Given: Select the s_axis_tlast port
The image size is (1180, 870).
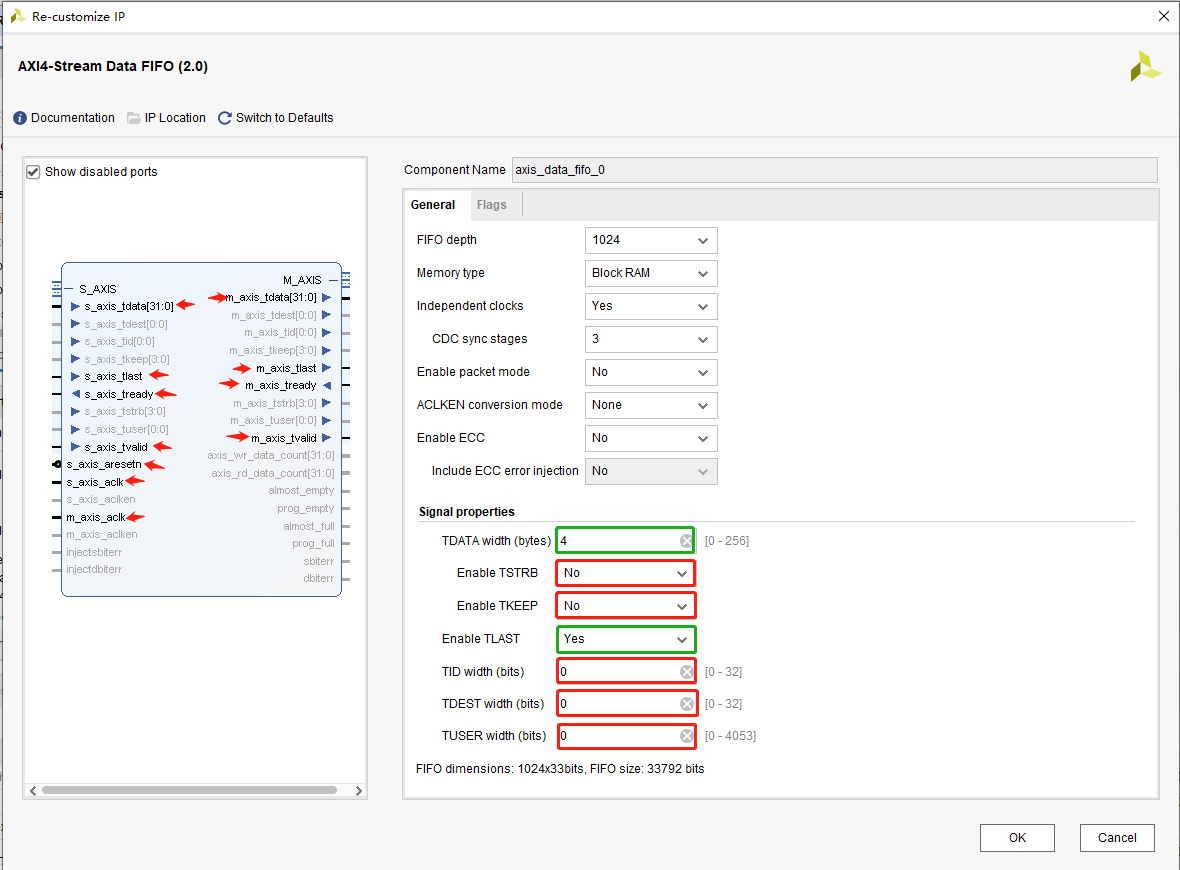Looking at the screenshot, I should pos(113,376).
